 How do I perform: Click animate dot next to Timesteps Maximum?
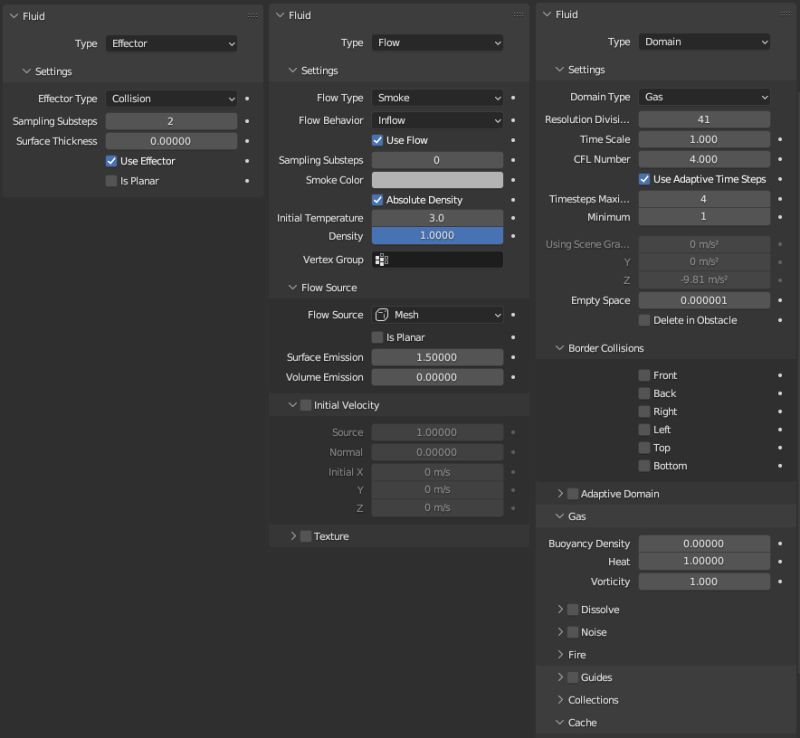point(780,199)
